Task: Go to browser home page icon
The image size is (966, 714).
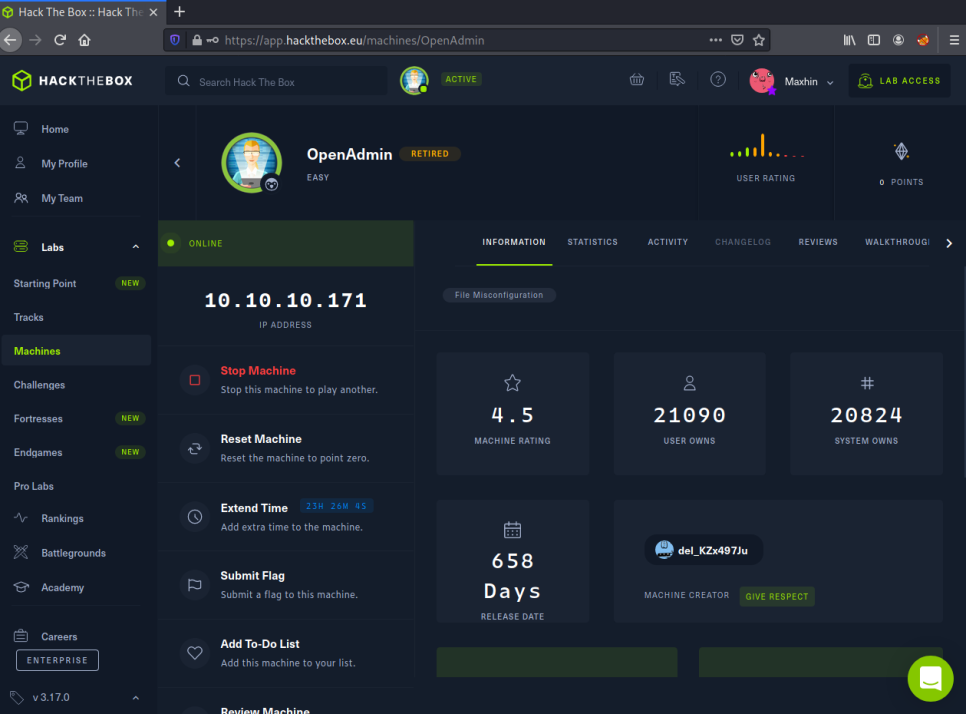Action: [84, 40]
